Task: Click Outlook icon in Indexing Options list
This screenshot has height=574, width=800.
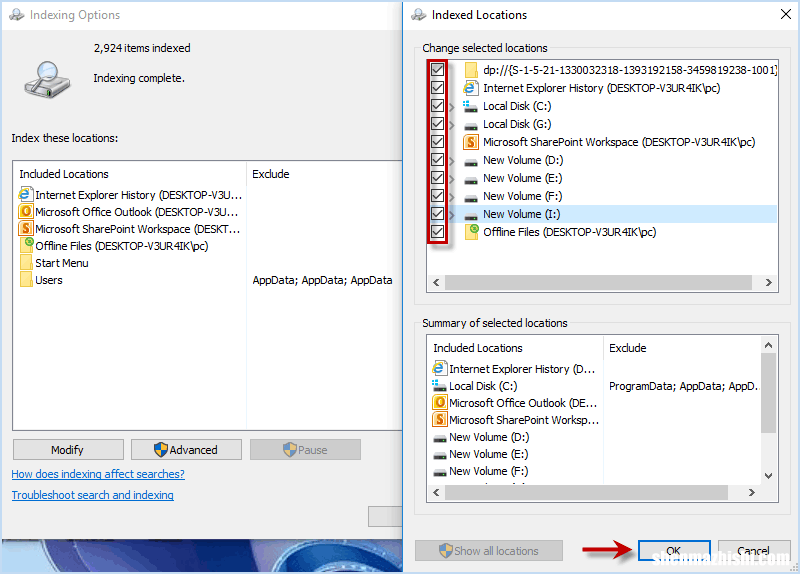Action: [x=26, y=211]
